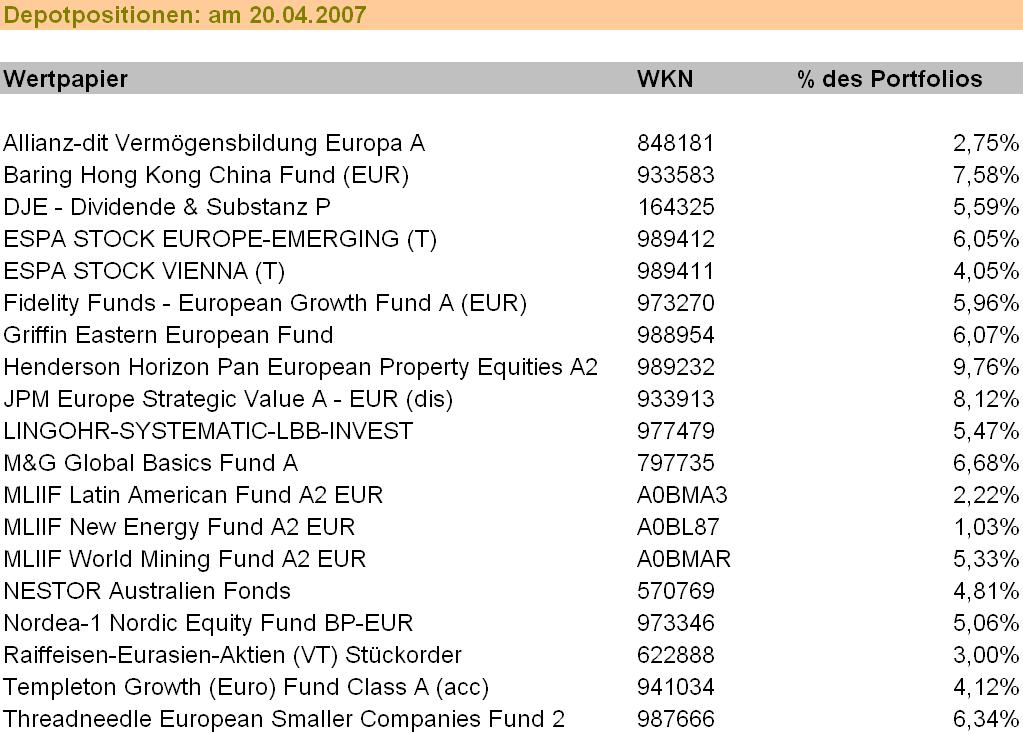Image resolution: width=1023 pixels, height=734 pixels.
Task: Select the 9,76% portfolio share value
Action: point(985,367)
